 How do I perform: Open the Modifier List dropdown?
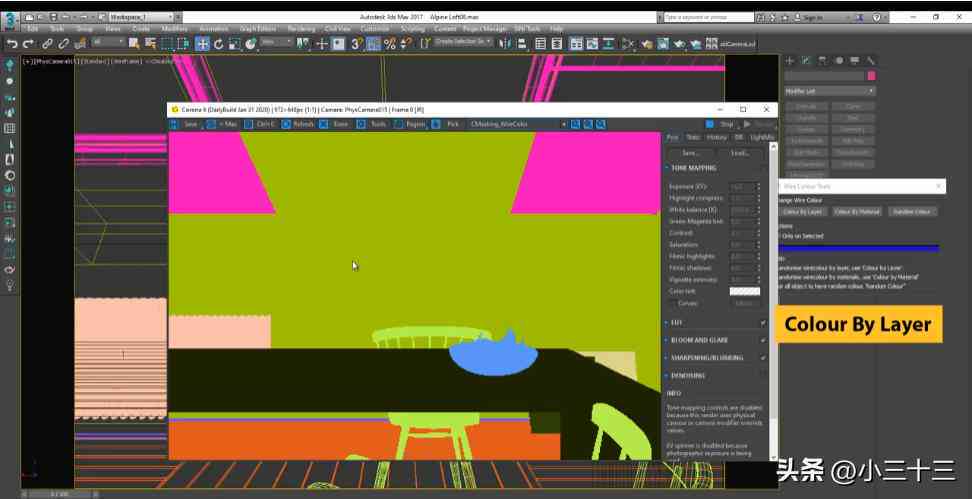(x=829, y=91)
